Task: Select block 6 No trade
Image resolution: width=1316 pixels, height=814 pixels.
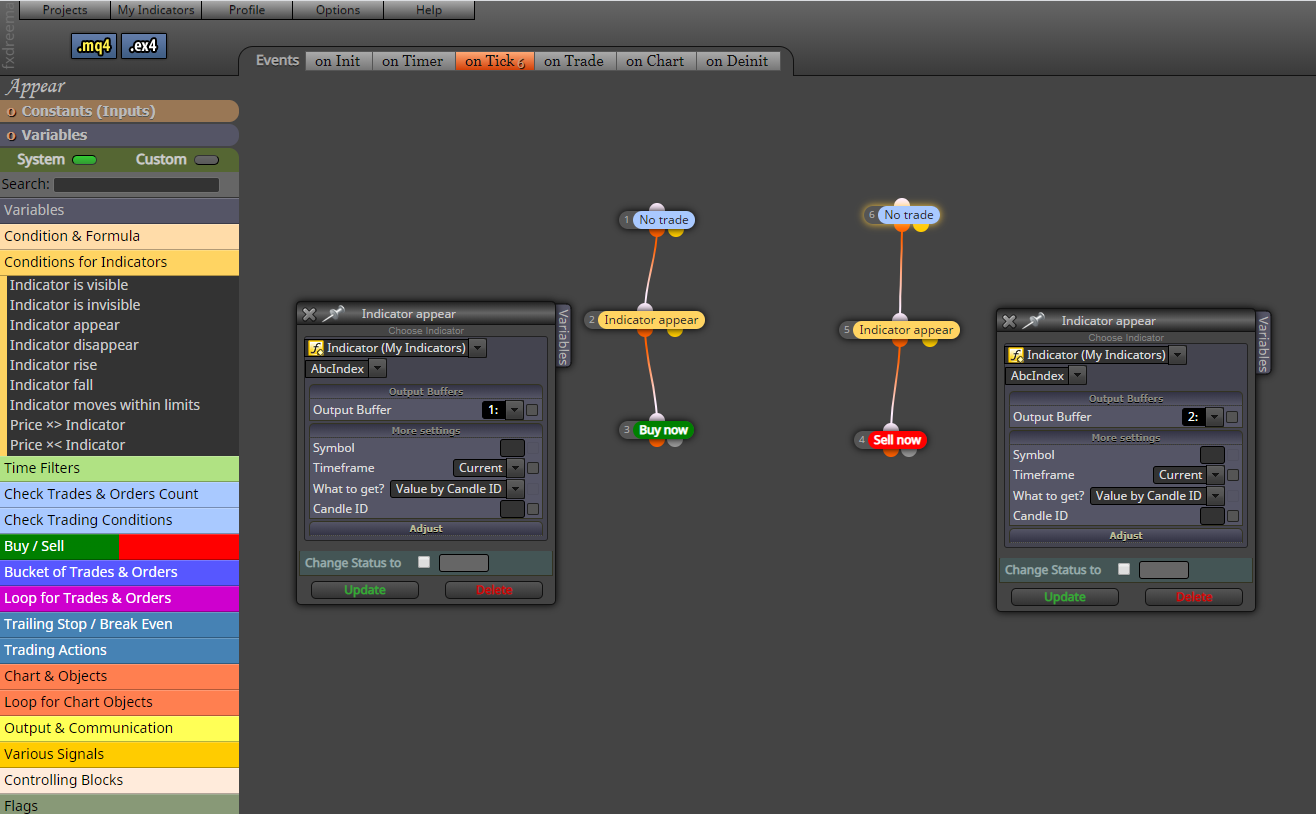Action: (x=908, y=215)
